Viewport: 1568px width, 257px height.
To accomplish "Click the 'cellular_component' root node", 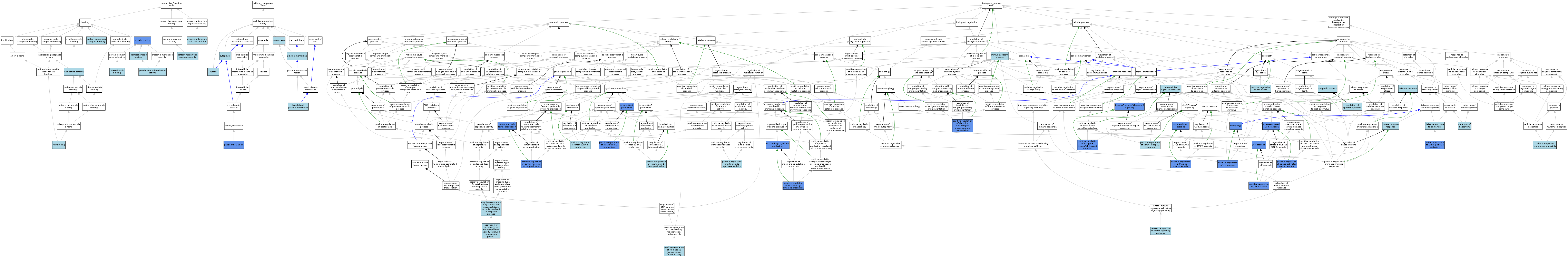I will pyautogui.click(x=263, y=5).
